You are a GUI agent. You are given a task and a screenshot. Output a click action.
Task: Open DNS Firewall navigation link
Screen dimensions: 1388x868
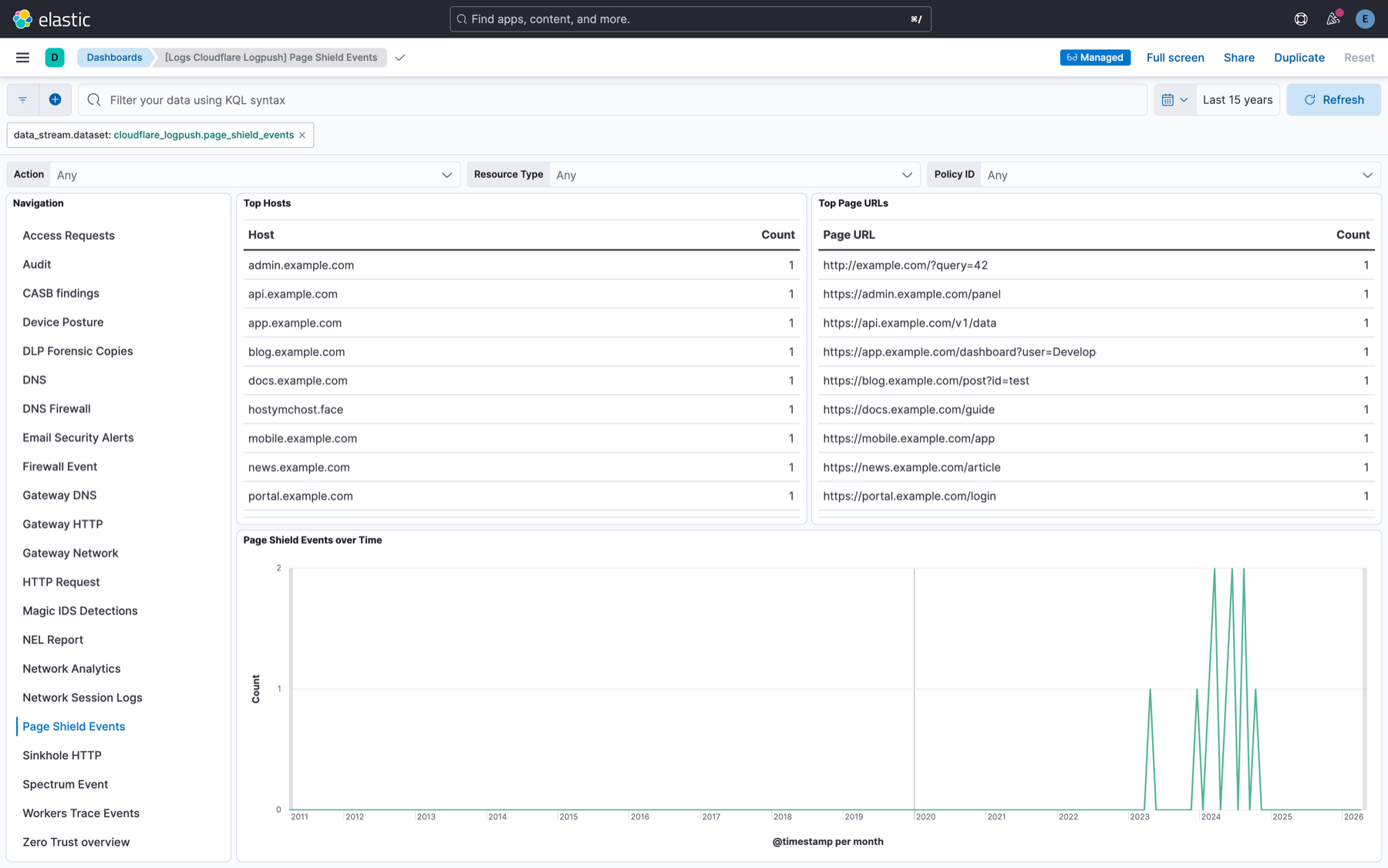click(x=56, y=409)
